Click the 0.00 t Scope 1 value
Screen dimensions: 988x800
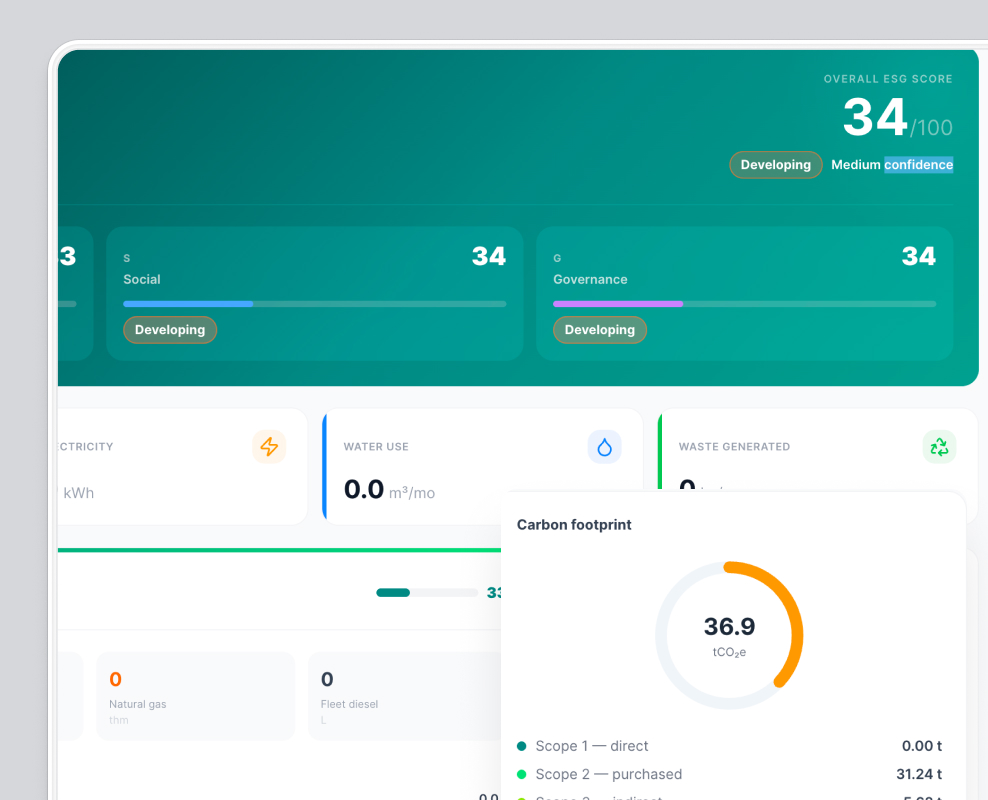(x=922, y=746)
